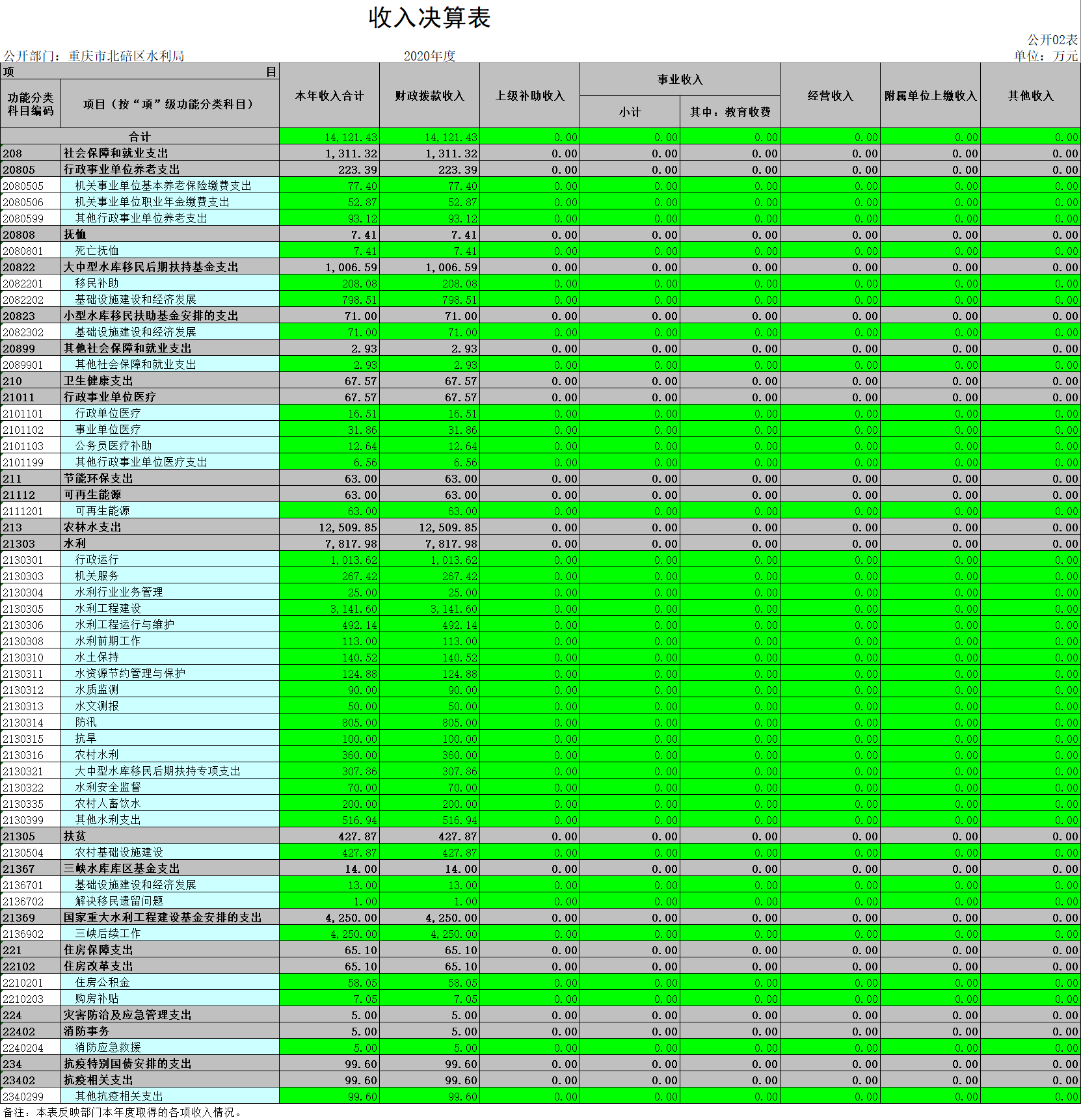Click the "防汛" row name
Viewport: 1081px width, 1120px height.
click(86, 722)
